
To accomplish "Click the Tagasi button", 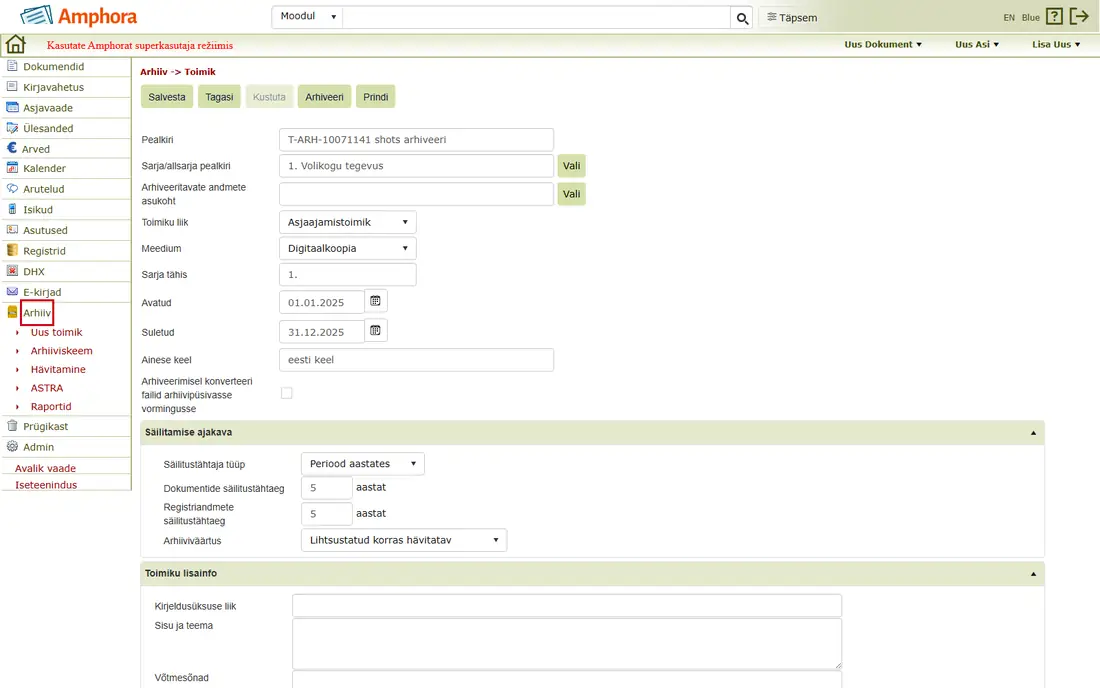I will coord(219,97).
